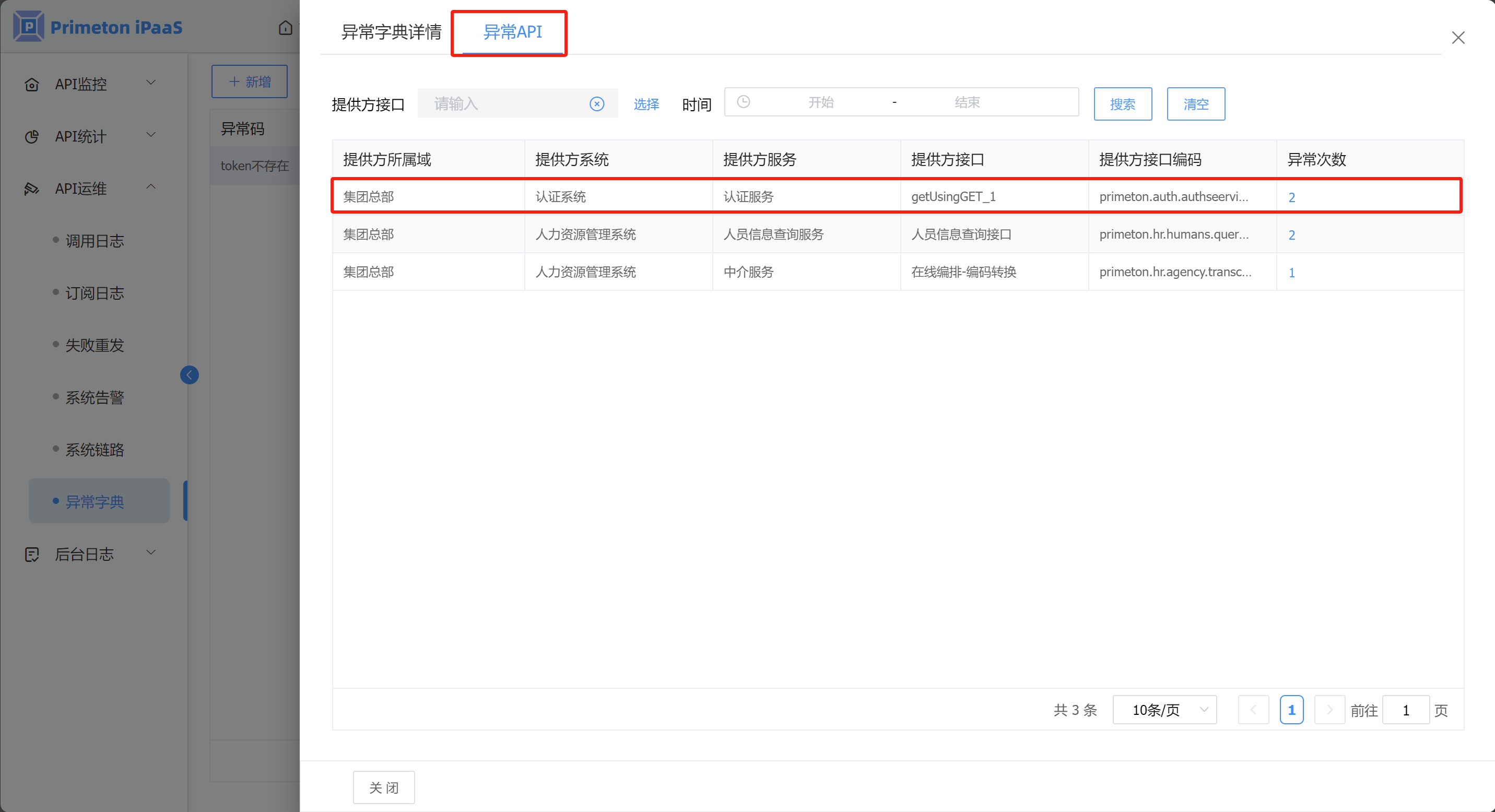The height and width of the screenshot is (812, 1495).
Task: Click the clock icon in time range
Action: (x=744, y=102)
